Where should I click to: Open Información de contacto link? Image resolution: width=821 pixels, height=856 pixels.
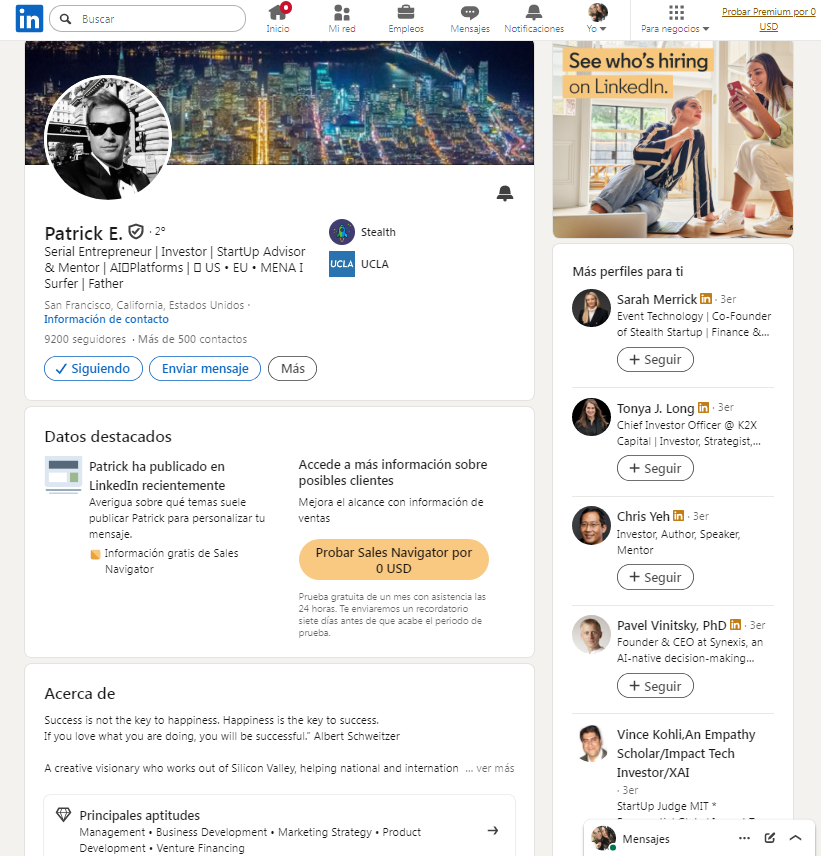click(106, 319)
